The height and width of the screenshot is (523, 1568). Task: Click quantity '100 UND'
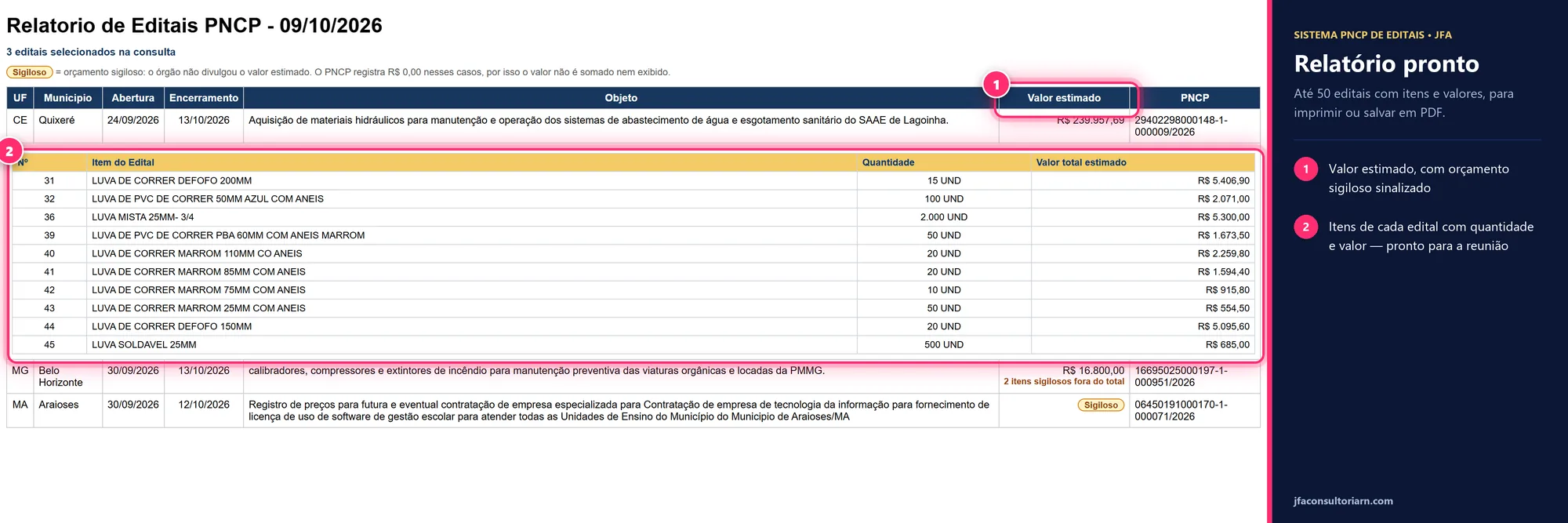point(944,199)
